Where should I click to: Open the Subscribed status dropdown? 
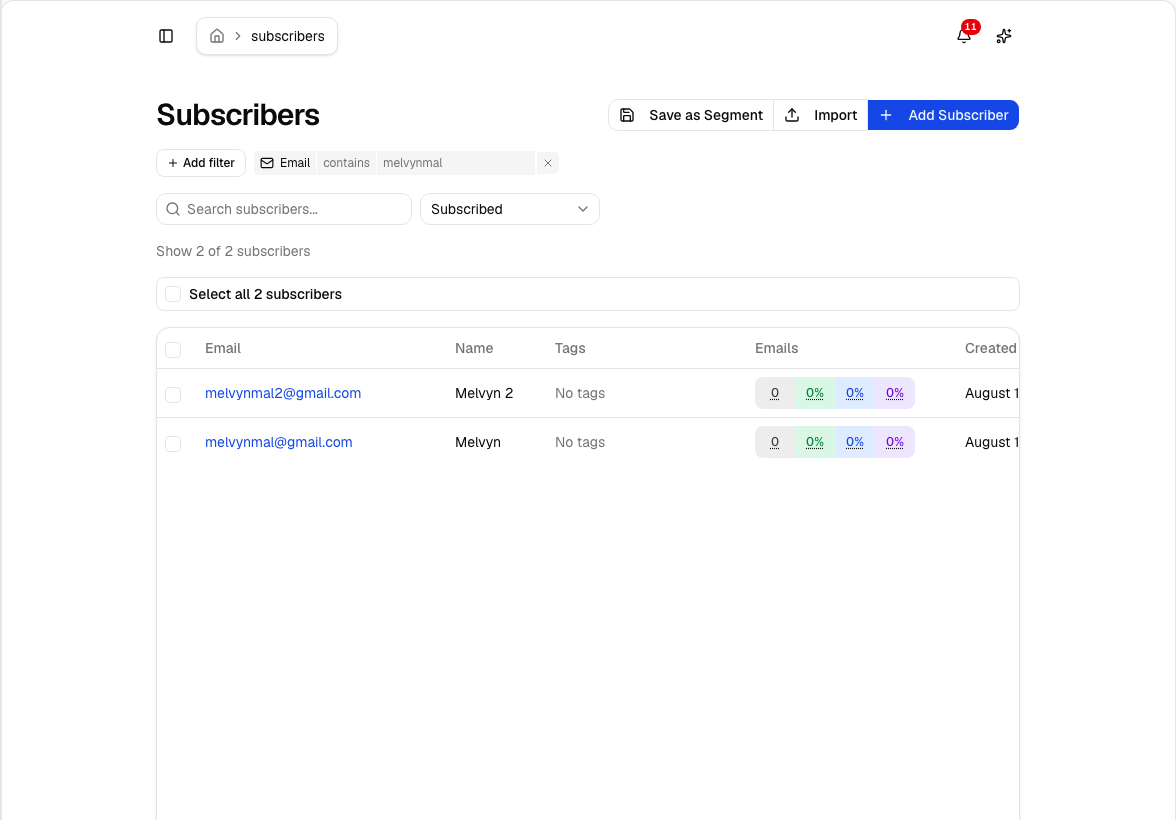coord(509,209)
